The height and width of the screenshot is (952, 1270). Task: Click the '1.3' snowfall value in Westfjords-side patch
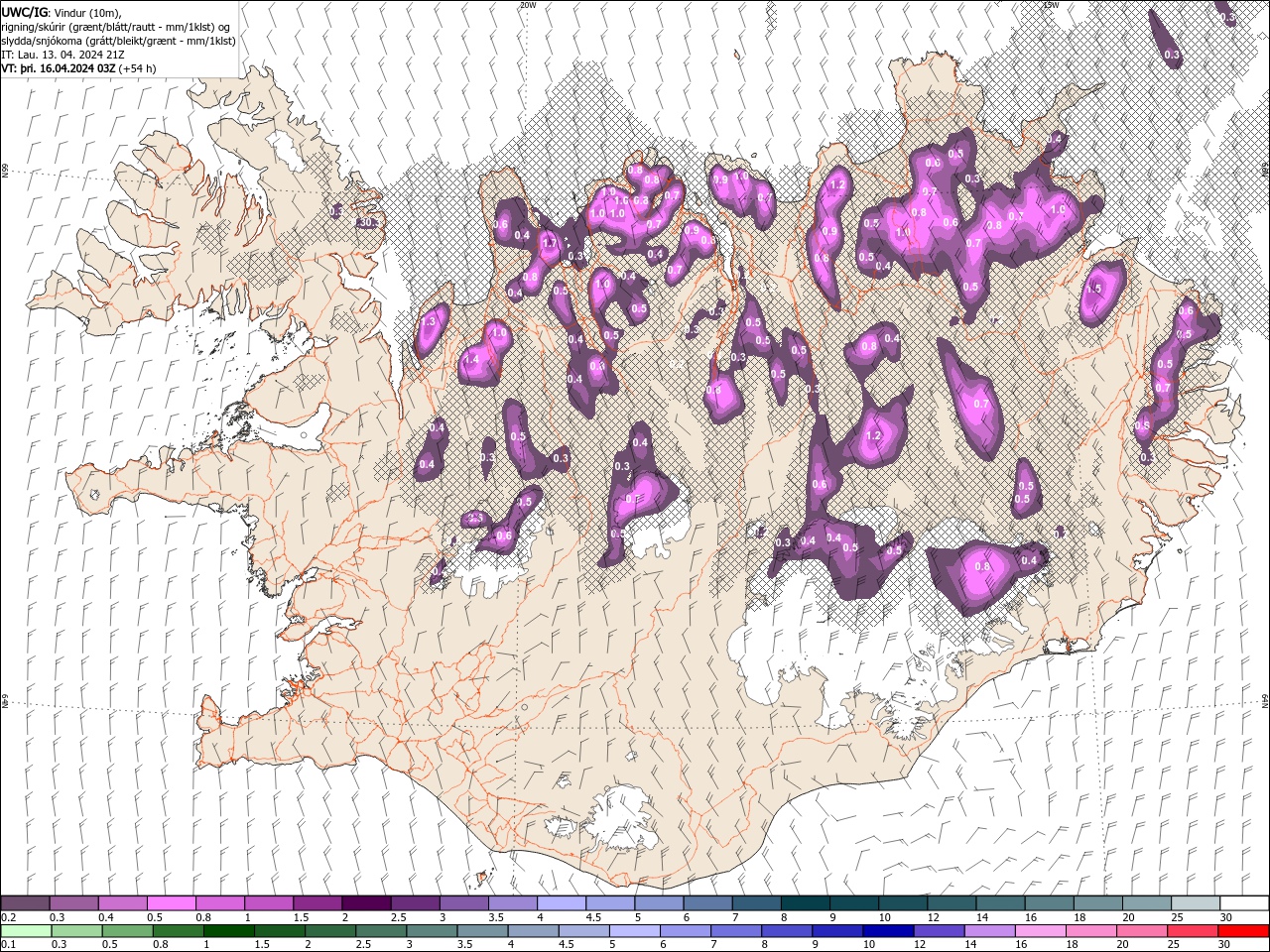429,322
